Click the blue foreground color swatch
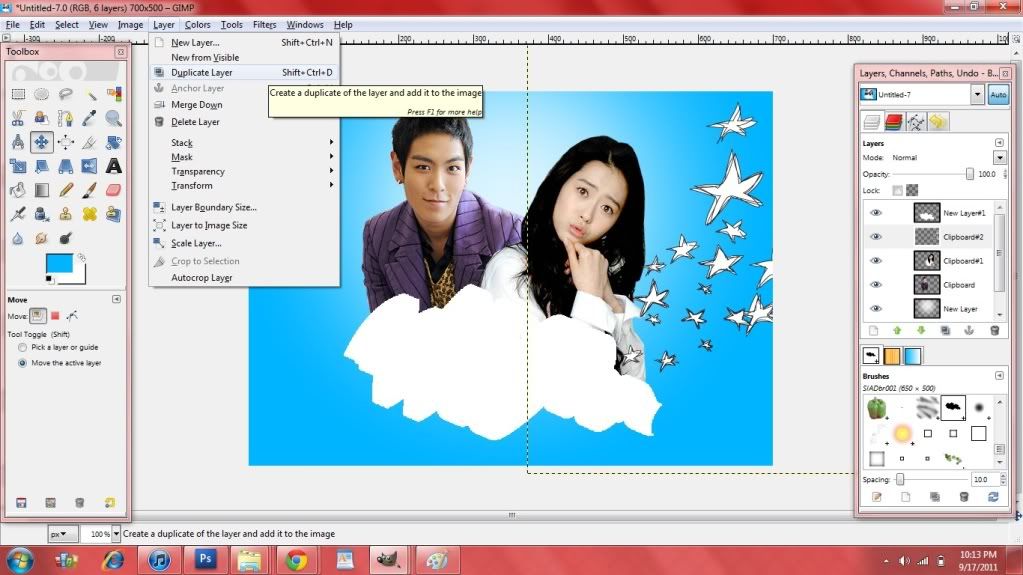 tap(59, 263)
